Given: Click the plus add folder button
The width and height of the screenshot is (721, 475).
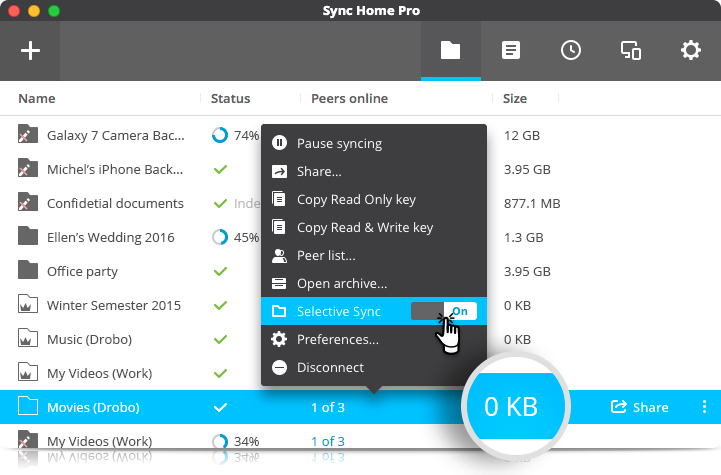Looking at the screenshot, I should click(x=31, y=50).
